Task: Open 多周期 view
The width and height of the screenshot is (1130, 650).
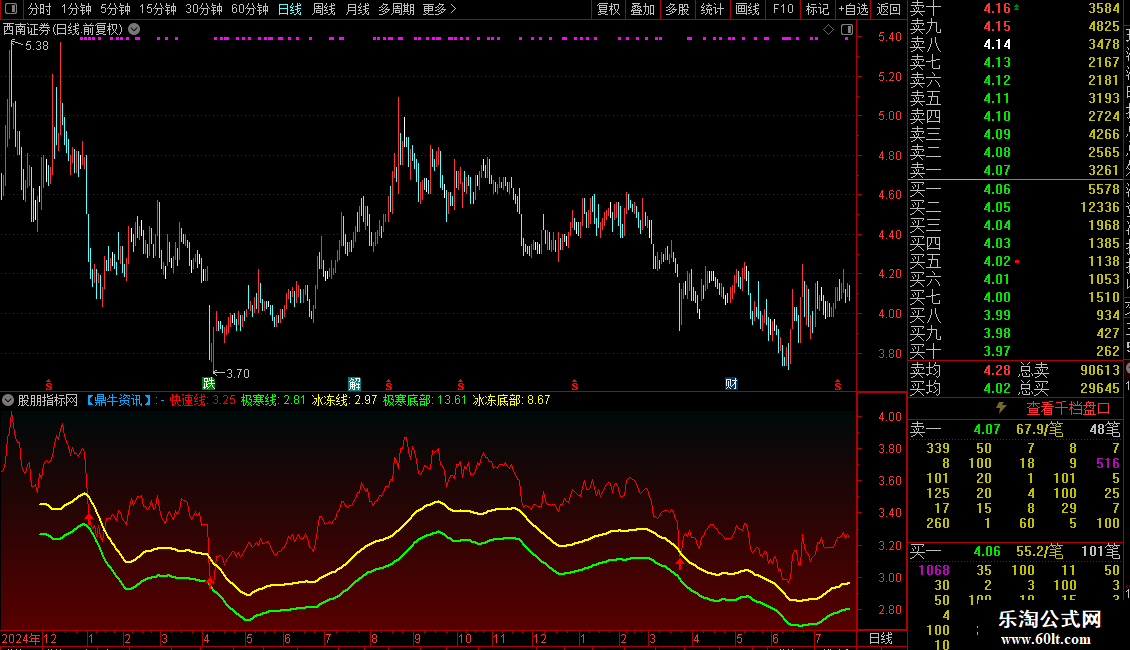Action: tap(396, 9)
